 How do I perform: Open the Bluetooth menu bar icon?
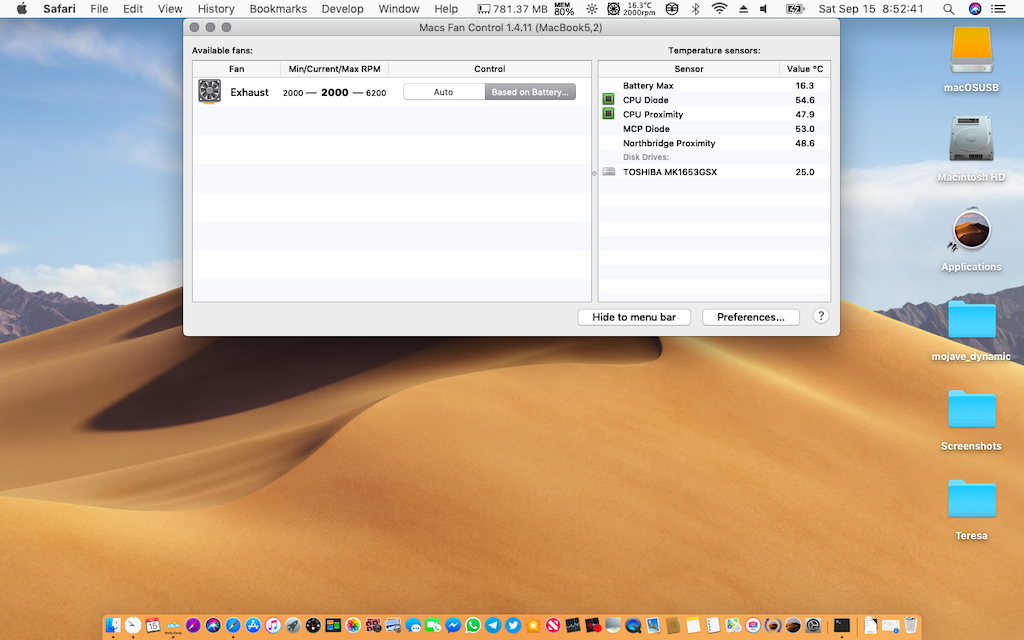point(696,8)
